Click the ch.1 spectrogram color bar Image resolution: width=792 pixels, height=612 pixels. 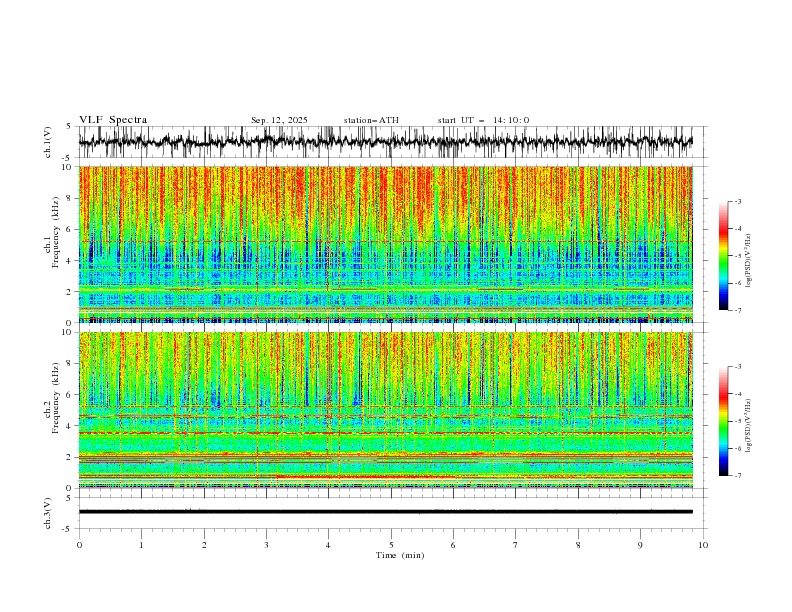(x=723, y=255)
